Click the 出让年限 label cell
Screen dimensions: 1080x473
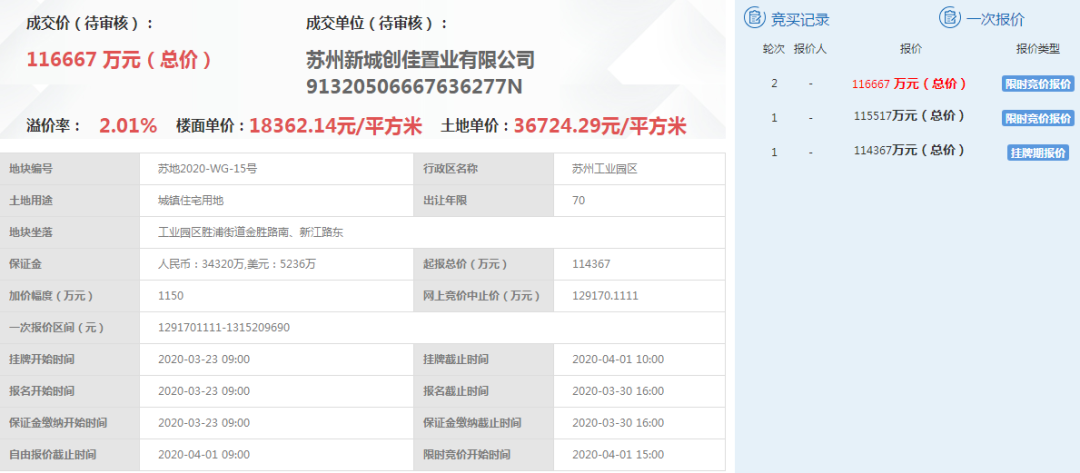pos(484,200)
